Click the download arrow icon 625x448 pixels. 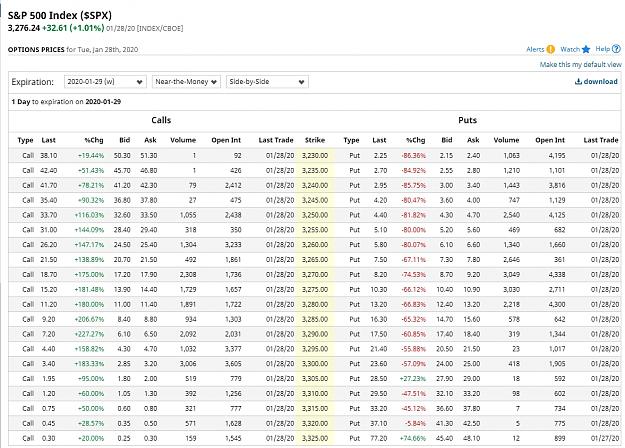578,82
